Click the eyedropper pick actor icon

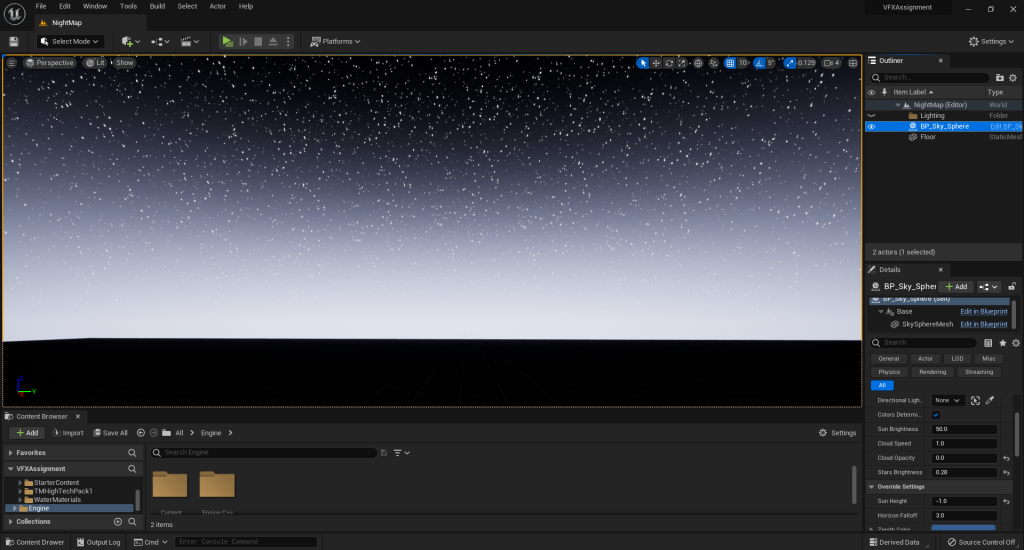989,400
